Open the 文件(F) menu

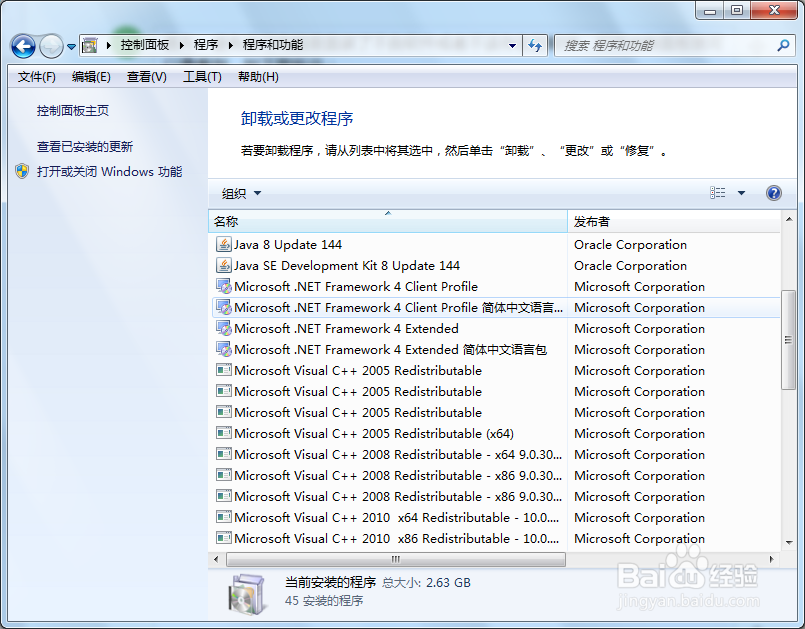pos(36,77)
